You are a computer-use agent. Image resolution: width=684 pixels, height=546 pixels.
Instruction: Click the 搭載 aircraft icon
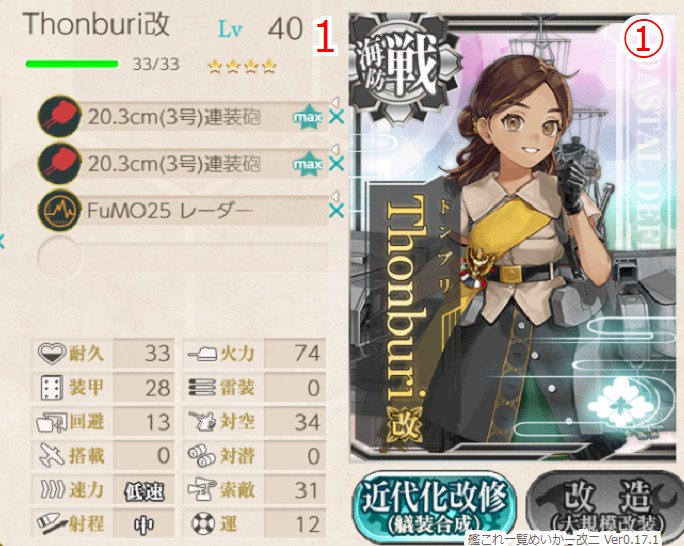(x=52, y=455)
